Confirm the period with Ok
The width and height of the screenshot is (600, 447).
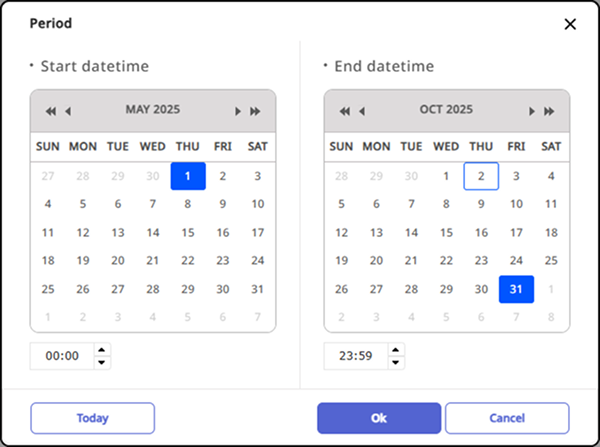(379, 418)
